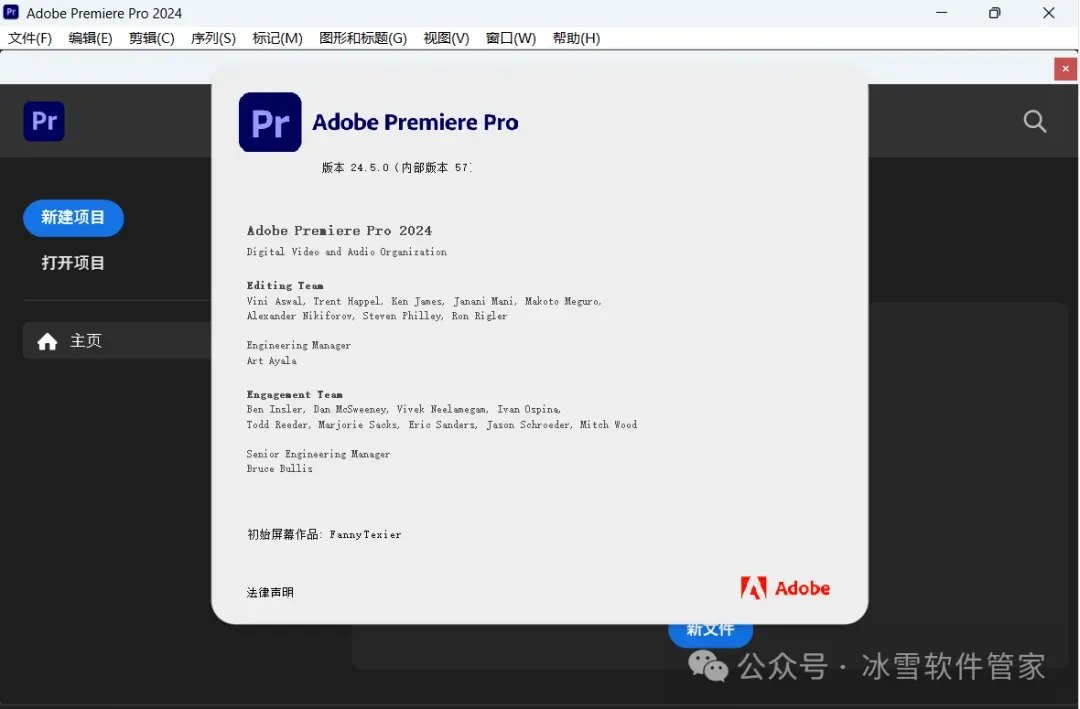Screen dimensions: 1080x709
Task: Click the 'Editing Team' heading
Action: tap(285, 285)
